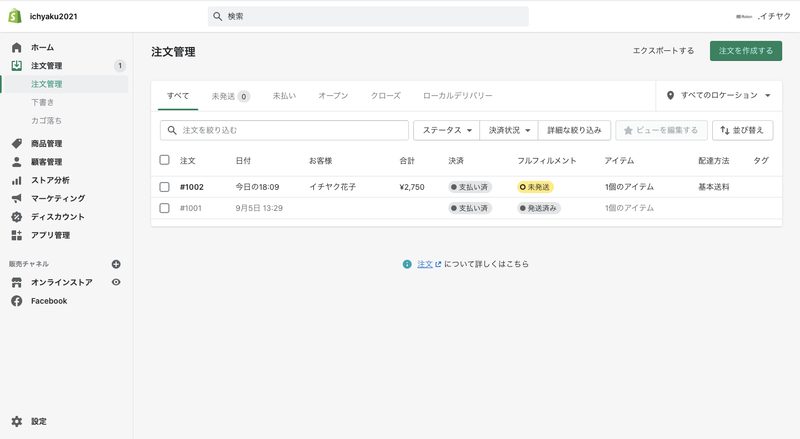Click the star icon in ビューを編集する

(628, 131)
